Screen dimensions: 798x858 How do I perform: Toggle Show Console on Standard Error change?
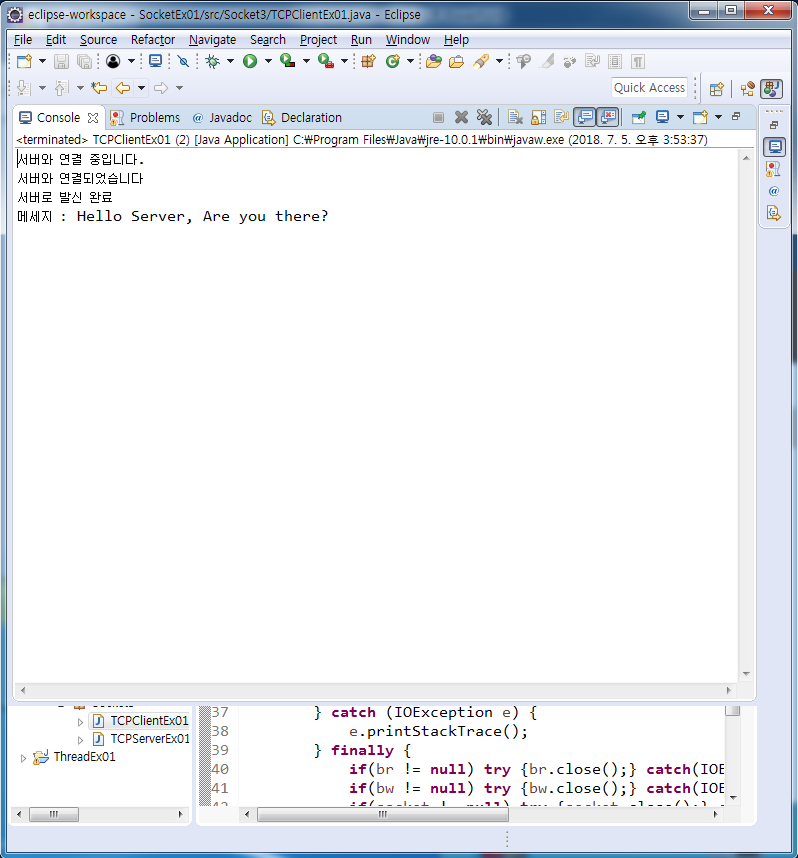608,117
